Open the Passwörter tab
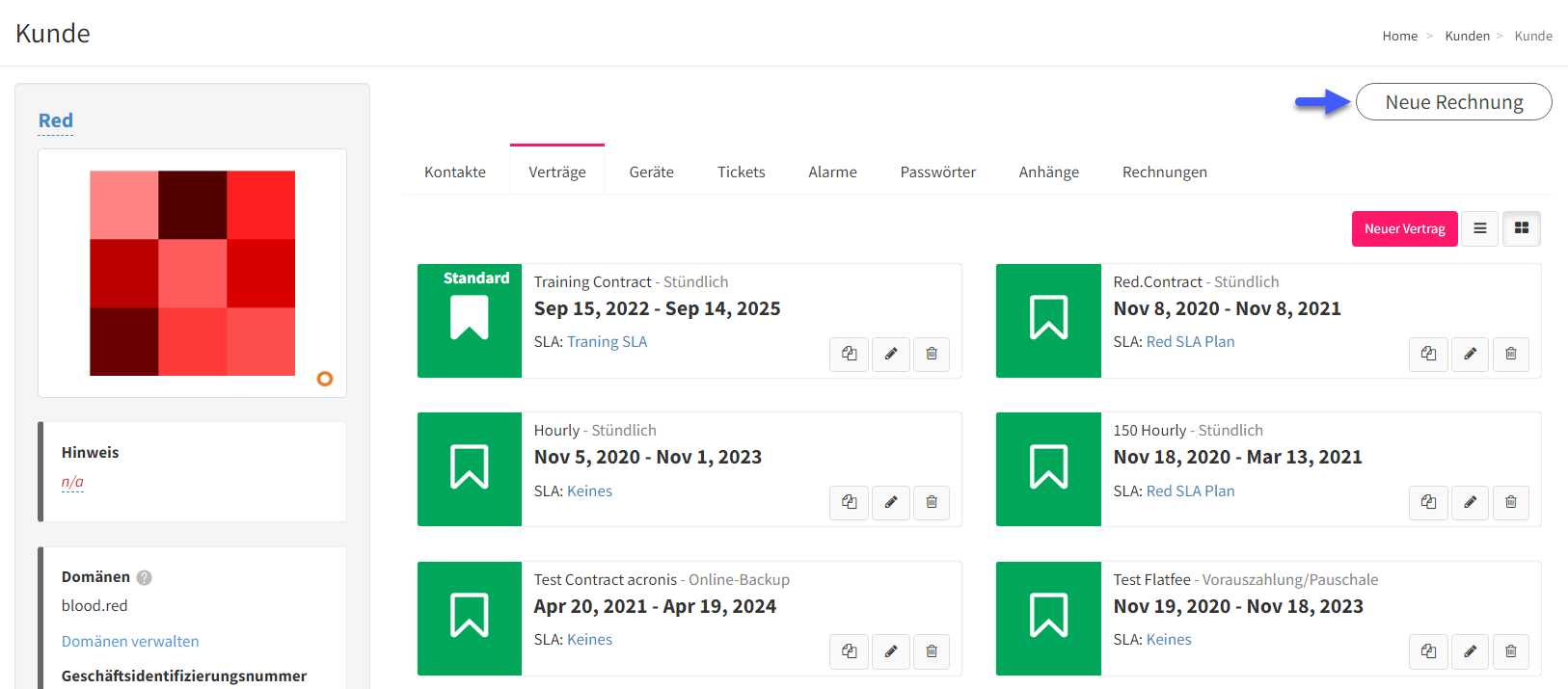The image size is (1568, 689). [938, 172]
